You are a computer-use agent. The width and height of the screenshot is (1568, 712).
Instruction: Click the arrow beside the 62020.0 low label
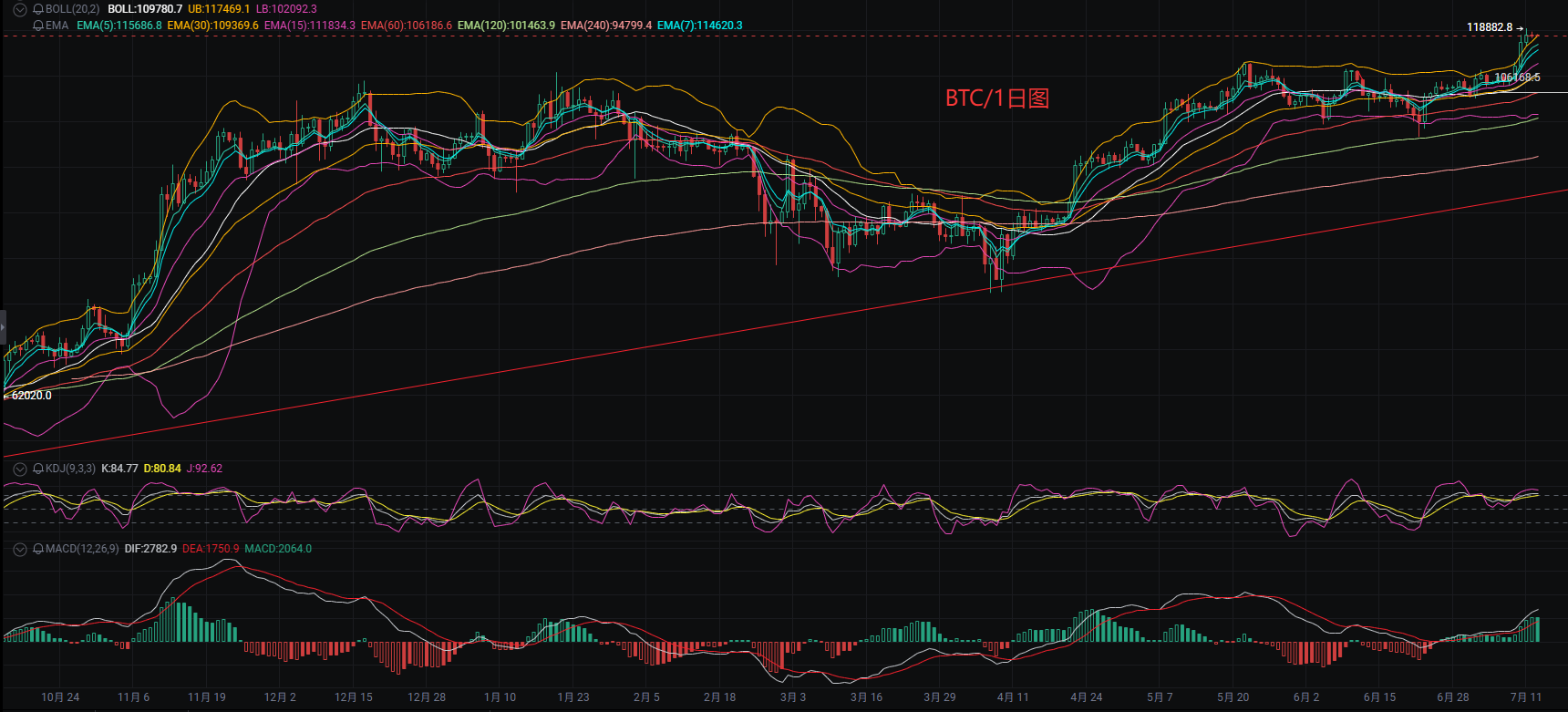[x=6, y=396]
